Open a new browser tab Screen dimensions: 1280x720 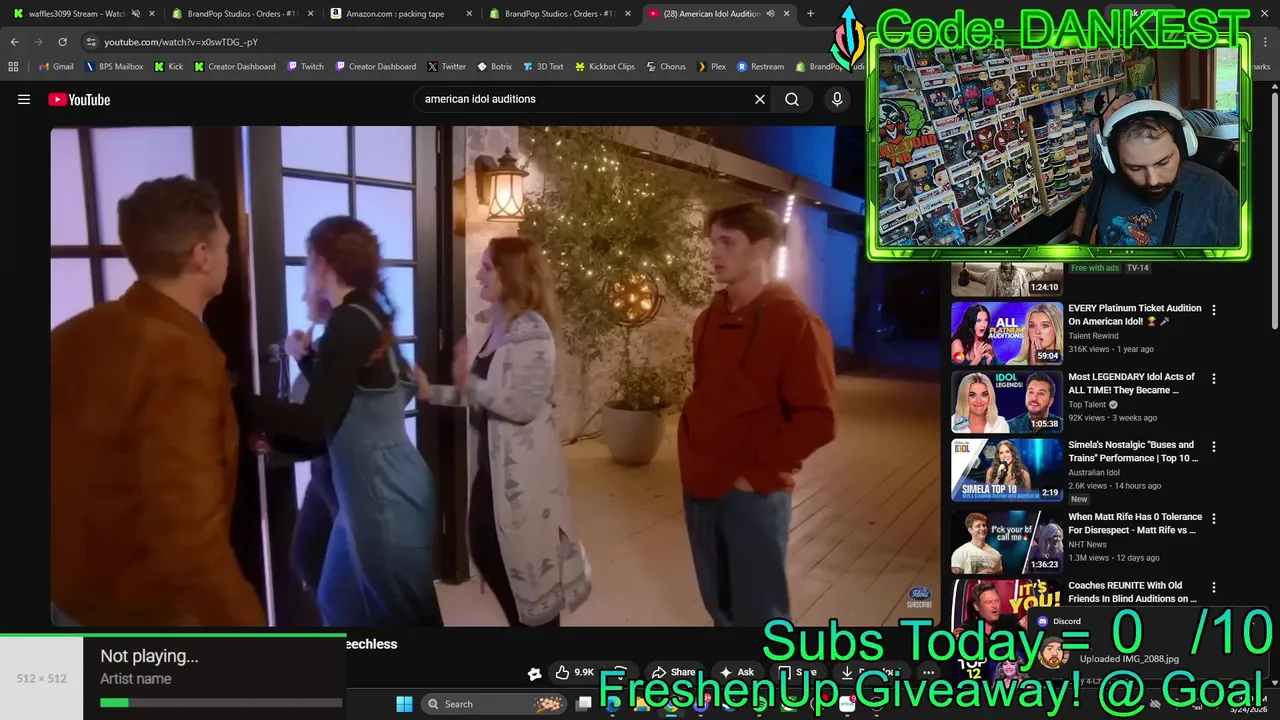[x=810, y=14]
